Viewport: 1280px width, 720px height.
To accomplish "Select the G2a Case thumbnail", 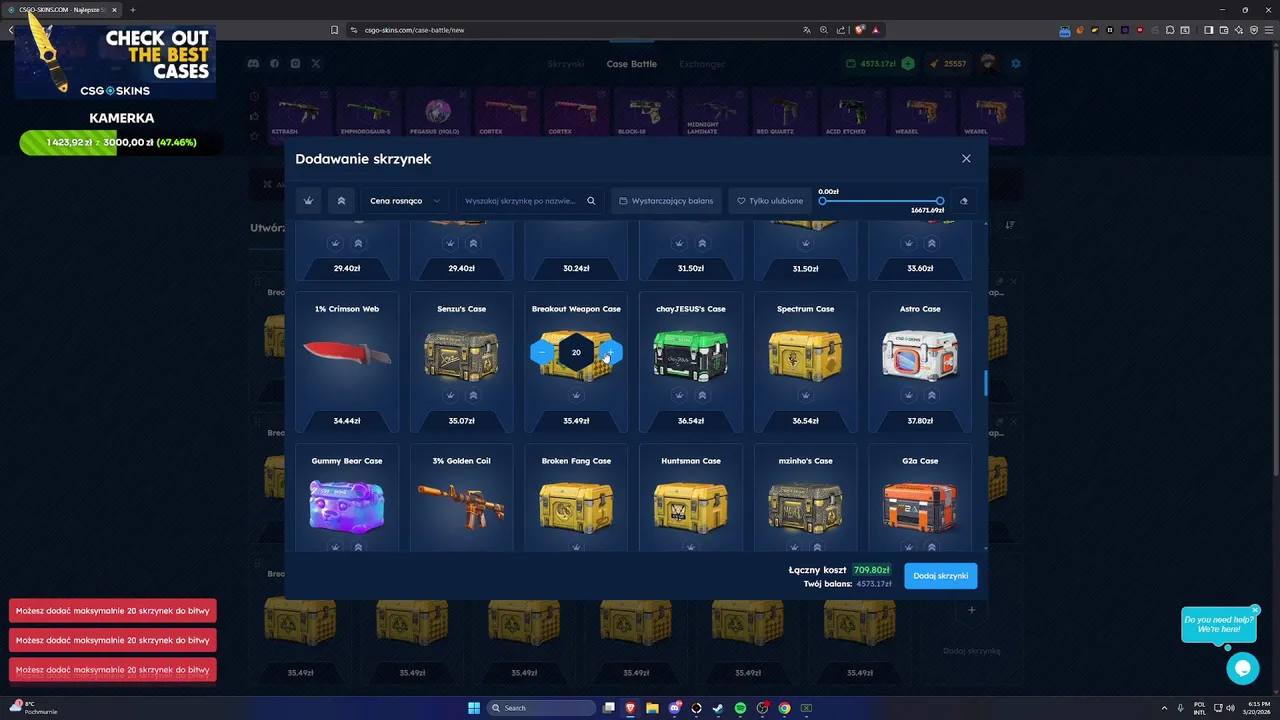I will click(x=920, y=506).
